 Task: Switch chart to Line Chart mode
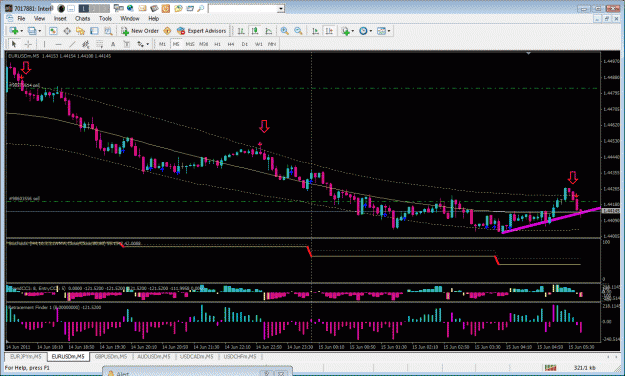(269, 31)
